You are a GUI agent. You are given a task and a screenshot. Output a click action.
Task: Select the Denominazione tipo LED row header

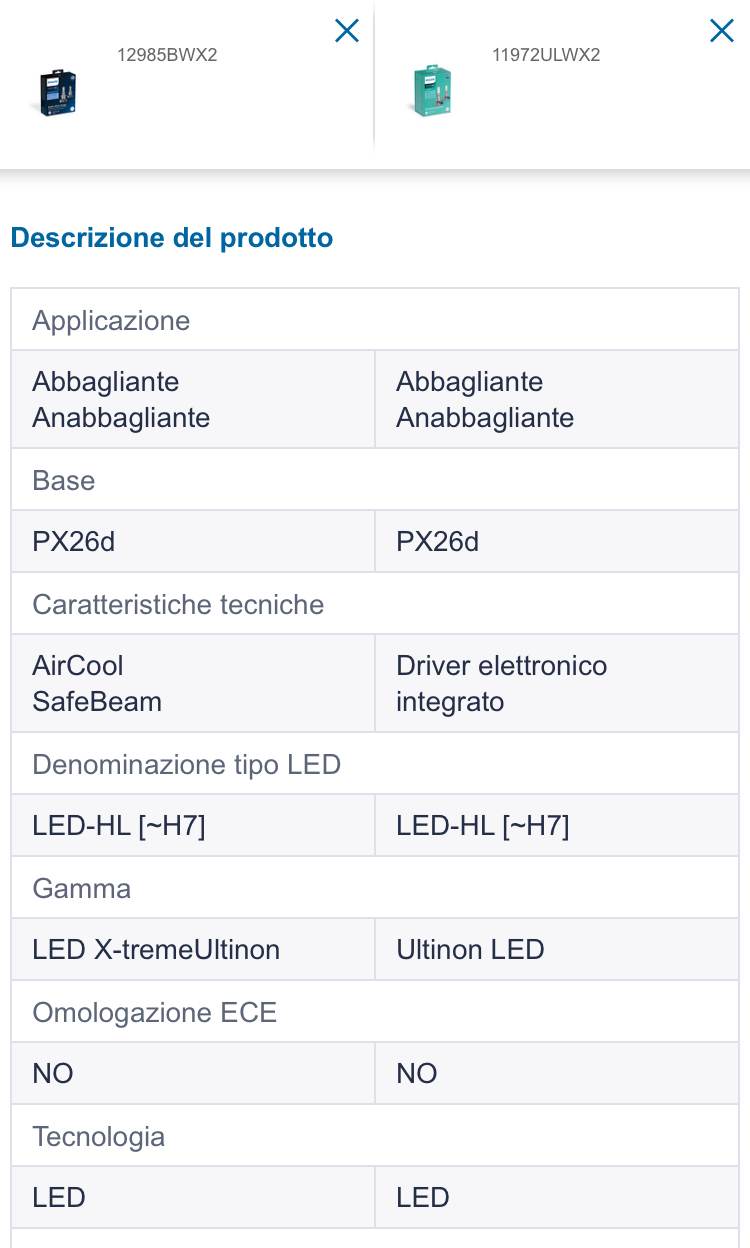point(187,765)
